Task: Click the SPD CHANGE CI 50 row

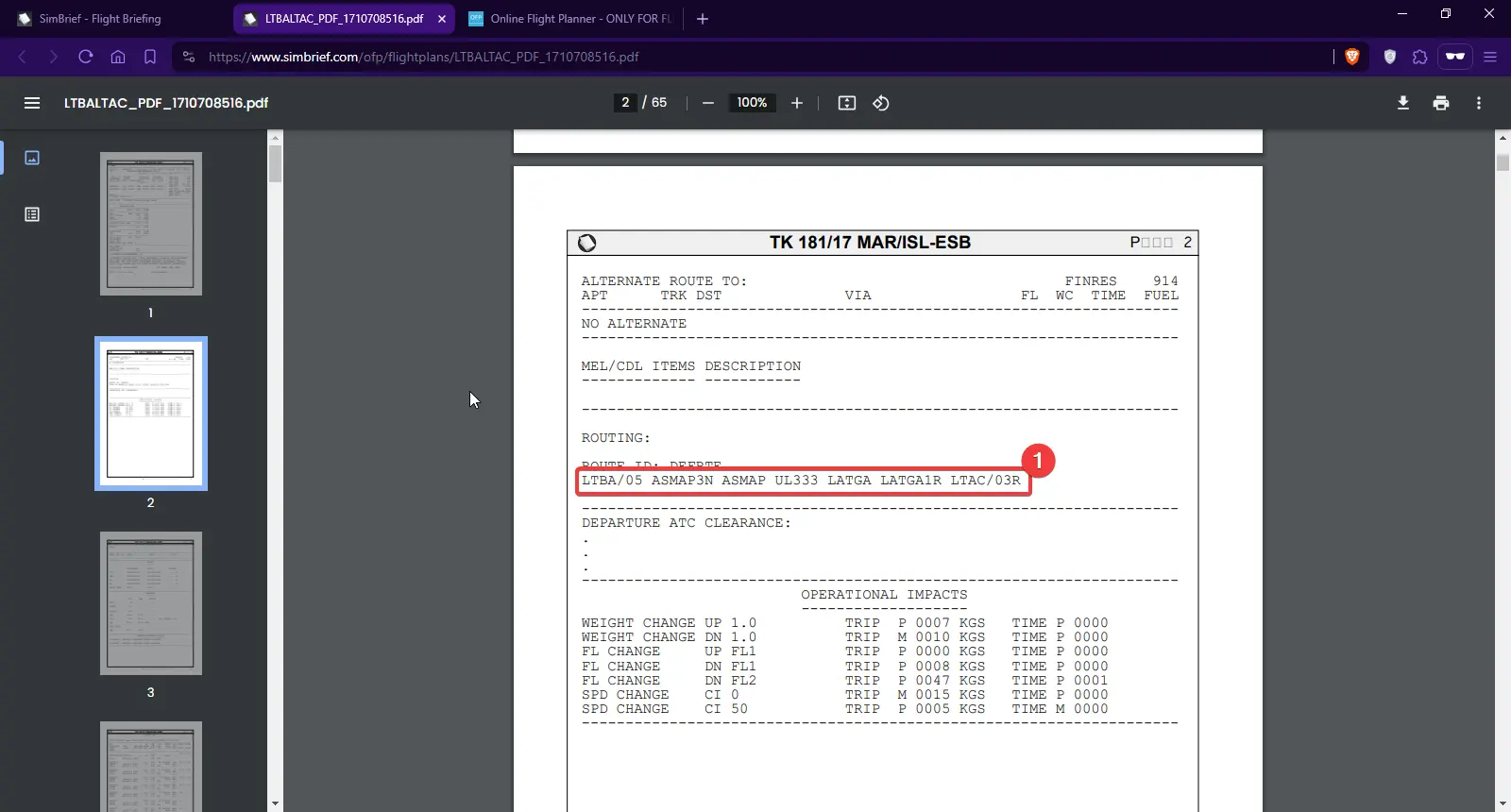Action: coord(845,709)
